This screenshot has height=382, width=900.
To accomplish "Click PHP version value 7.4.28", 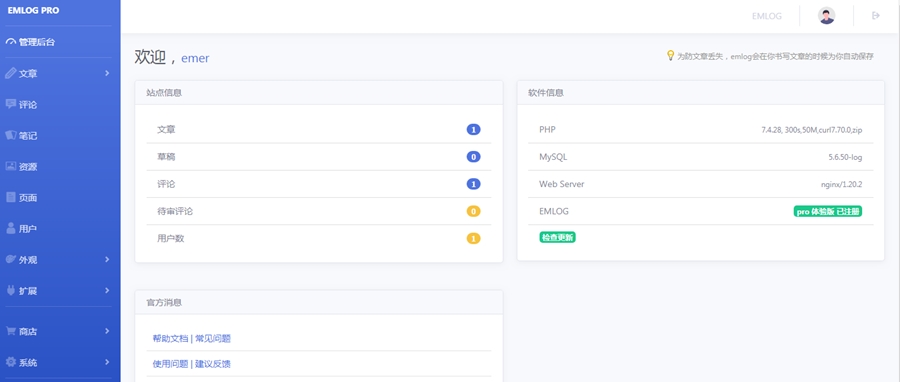I will 812,130.
